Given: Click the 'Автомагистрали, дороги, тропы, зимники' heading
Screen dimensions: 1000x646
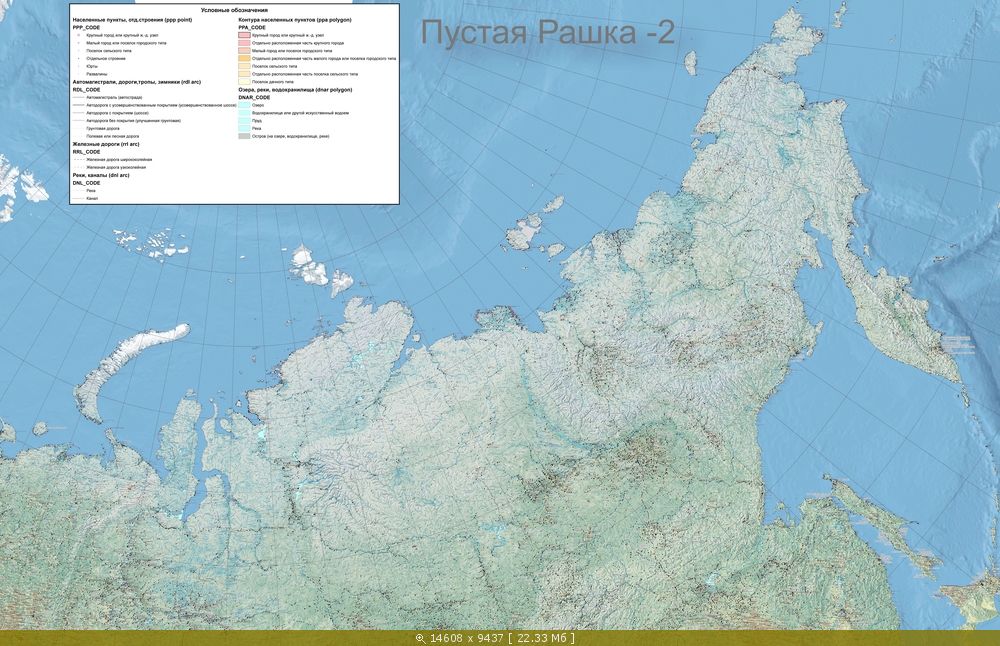Looking at the screenshot, I should point(137,82).
